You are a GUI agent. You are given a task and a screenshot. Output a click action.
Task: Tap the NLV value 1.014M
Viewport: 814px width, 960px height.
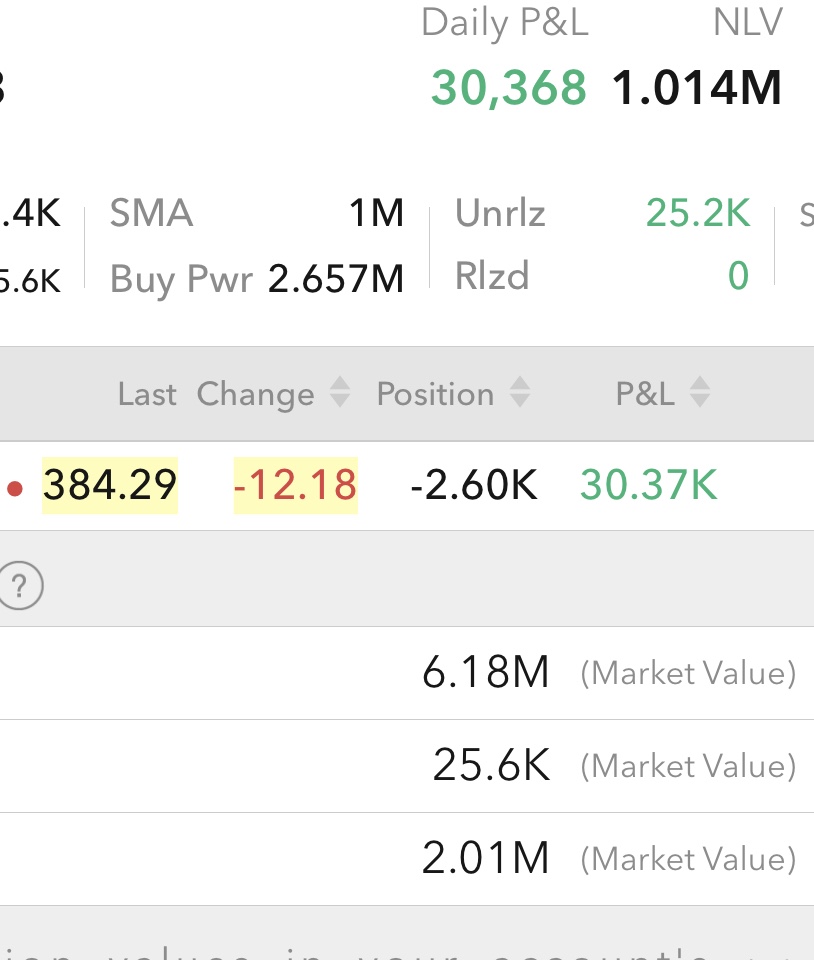(697, 88)
